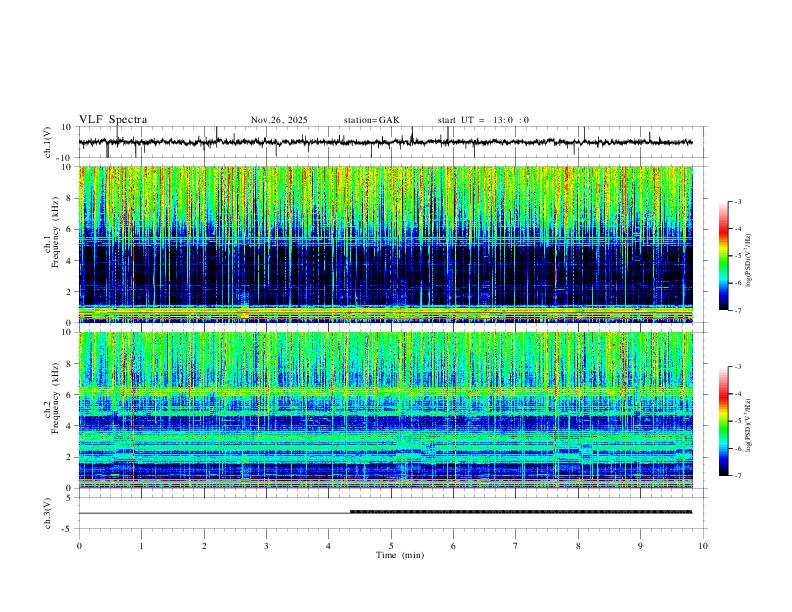Click the lower PSD color scale bar
Image resolution: width=792 pixels, height=612 pixels.
click(724, 421)
